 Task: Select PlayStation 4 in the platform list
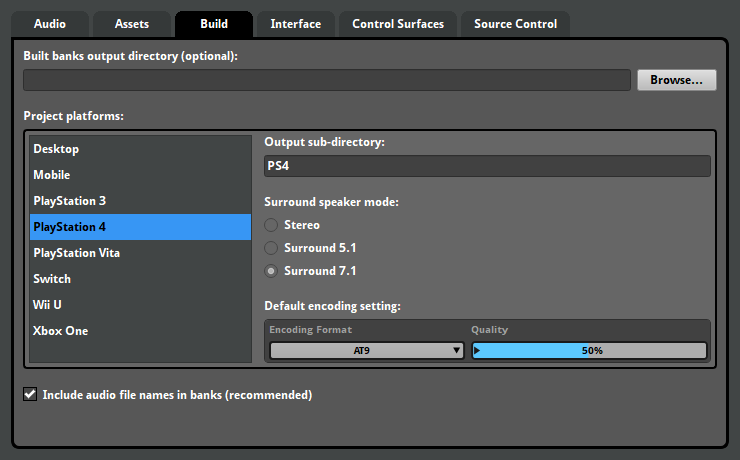pyautogui.click(x=140, y=227)
